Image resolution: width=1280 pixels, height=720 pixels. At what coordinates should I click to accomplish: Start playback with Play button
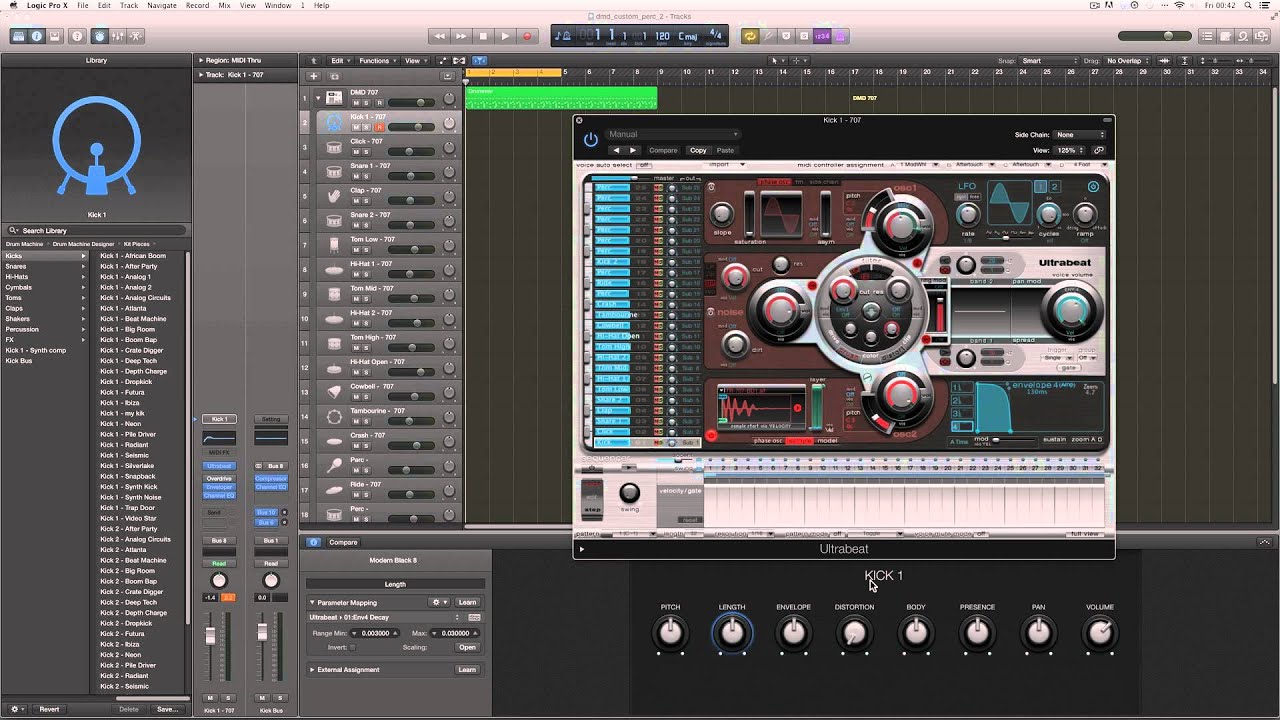[505, 36]
